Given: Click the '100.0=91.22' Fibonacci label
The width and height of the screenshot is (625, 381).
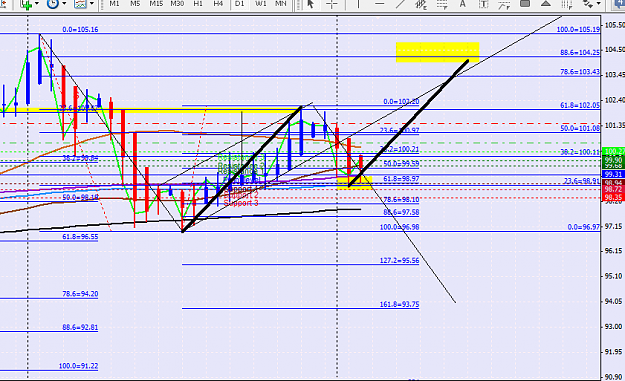Looking at the screenshot, I should click(79, 366).
